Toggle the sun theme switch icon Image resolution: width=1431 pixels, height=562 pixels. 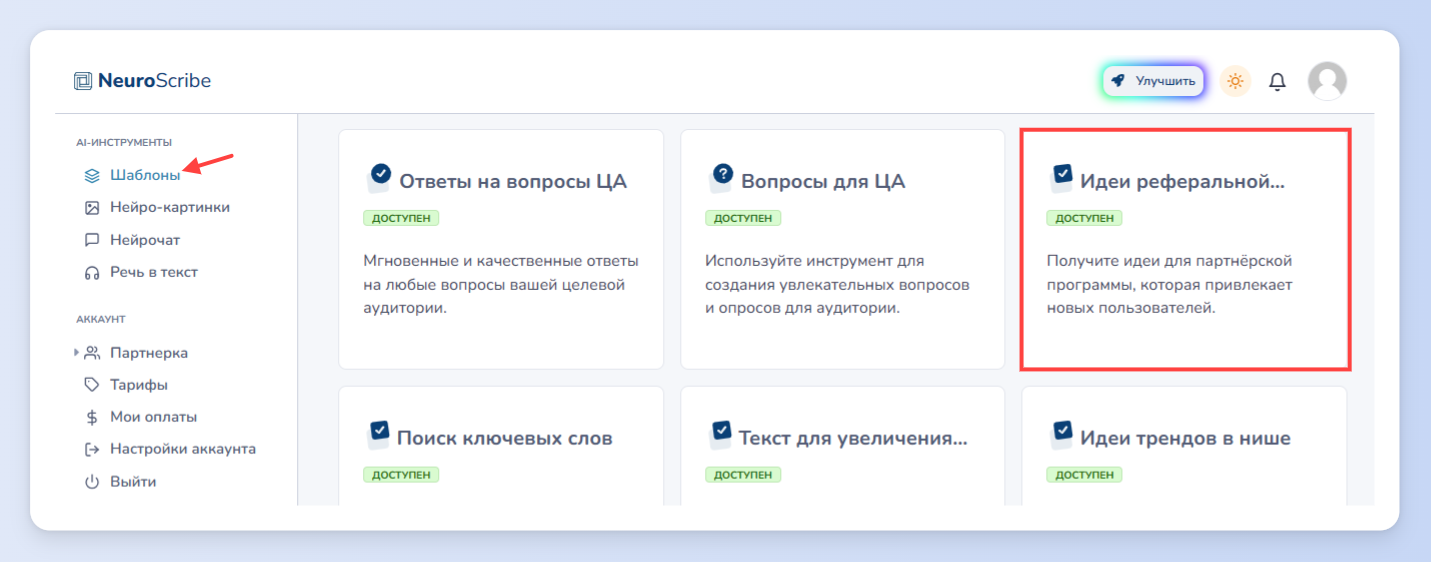(1236, 81)
